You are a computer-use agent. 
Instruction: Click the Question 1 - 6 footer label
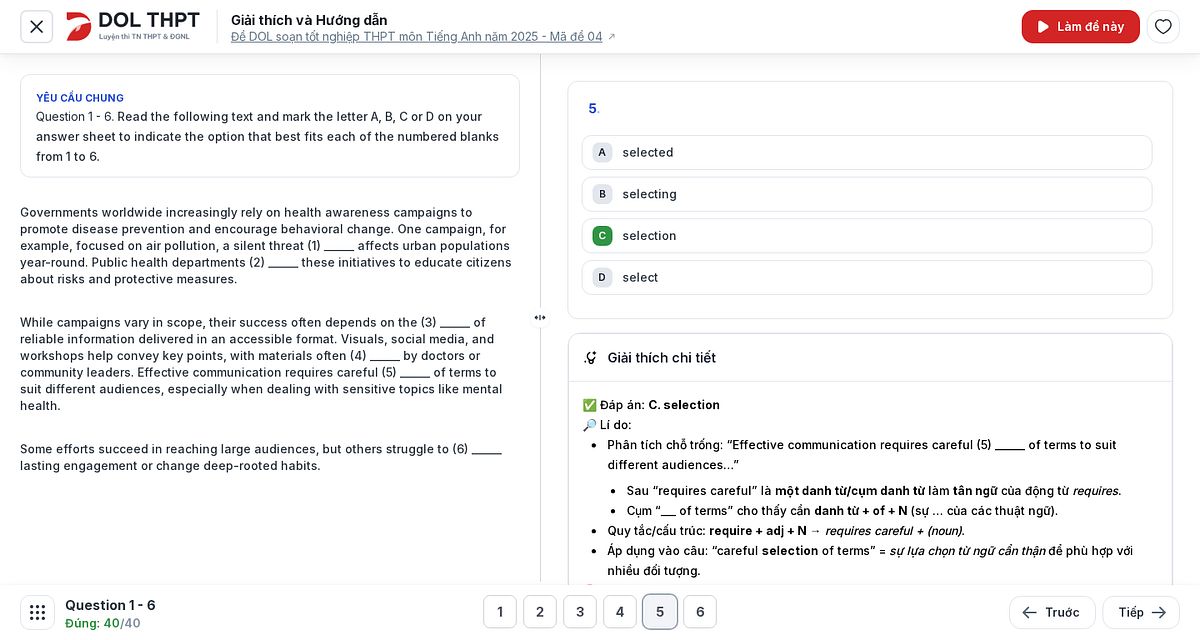coord(110,605)
